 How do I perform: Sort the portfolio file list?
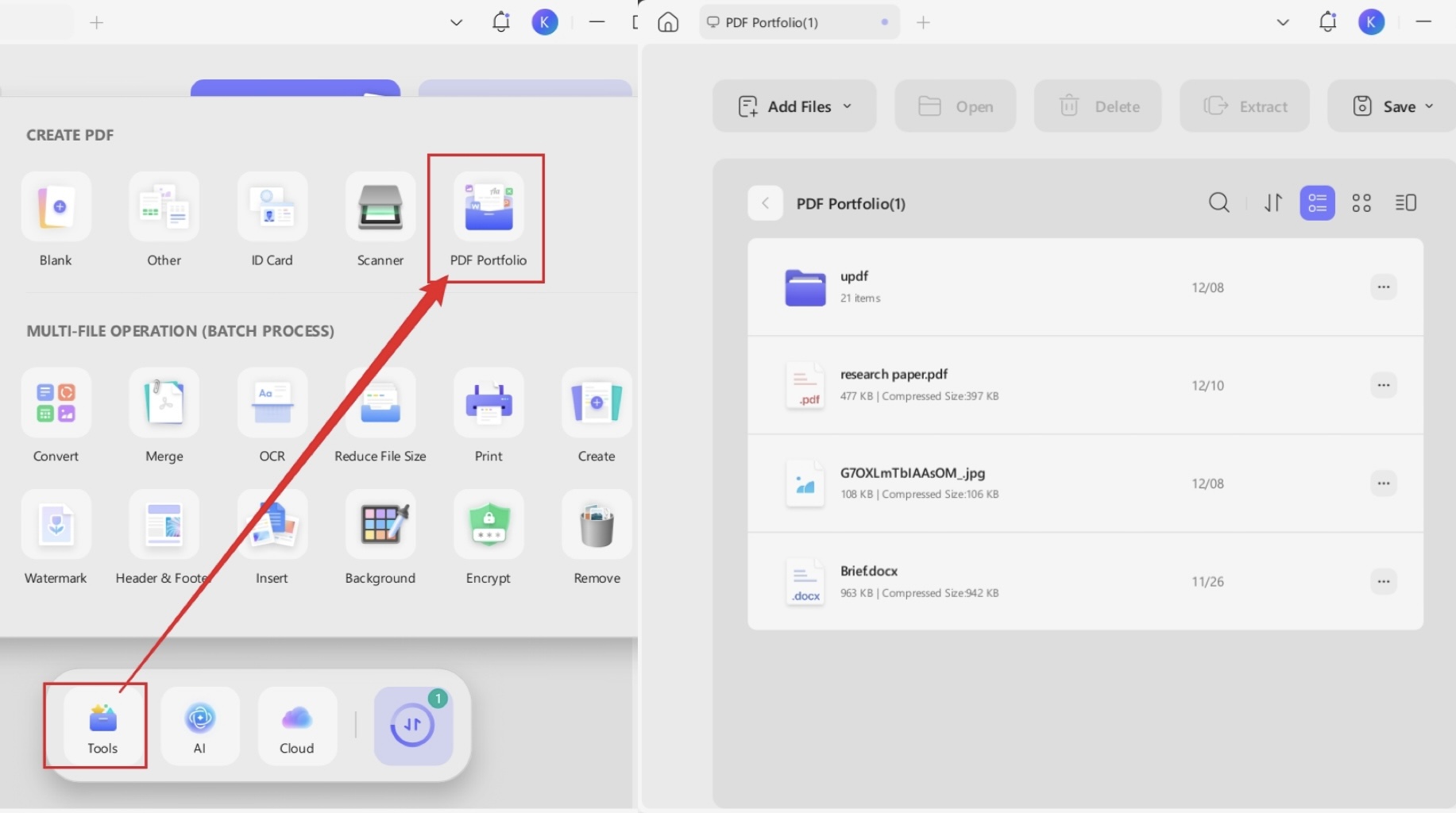pos(1273,203)
